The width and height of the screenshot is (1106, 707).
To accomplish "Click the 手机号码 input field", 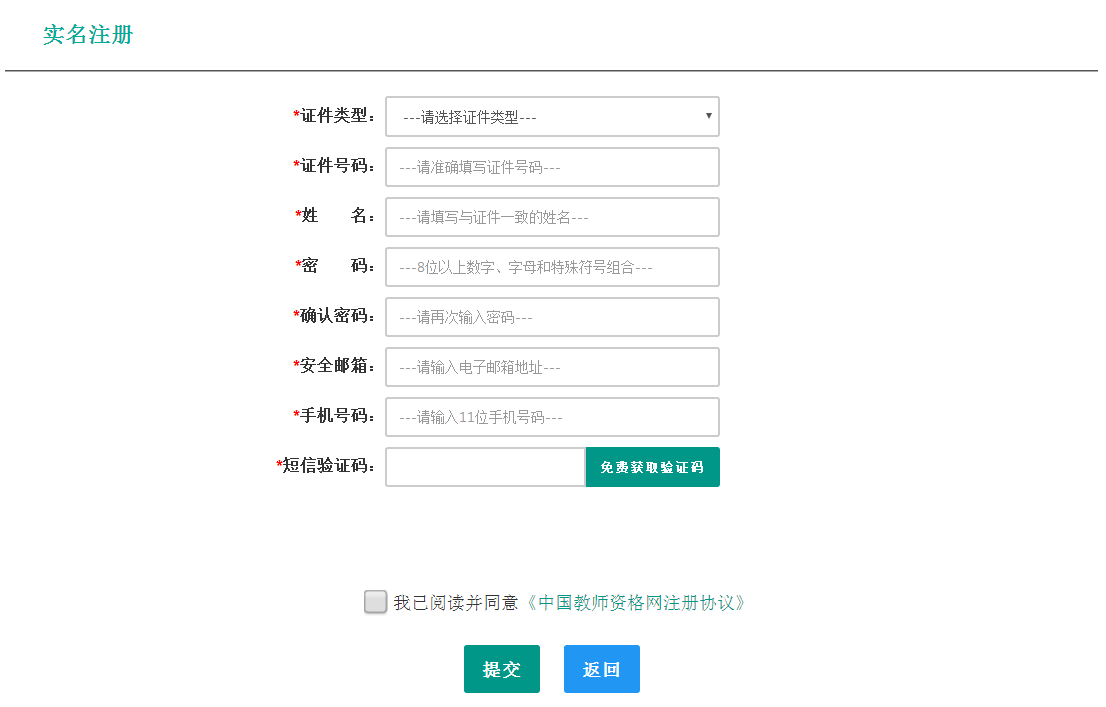I will [x=552, y=417].
